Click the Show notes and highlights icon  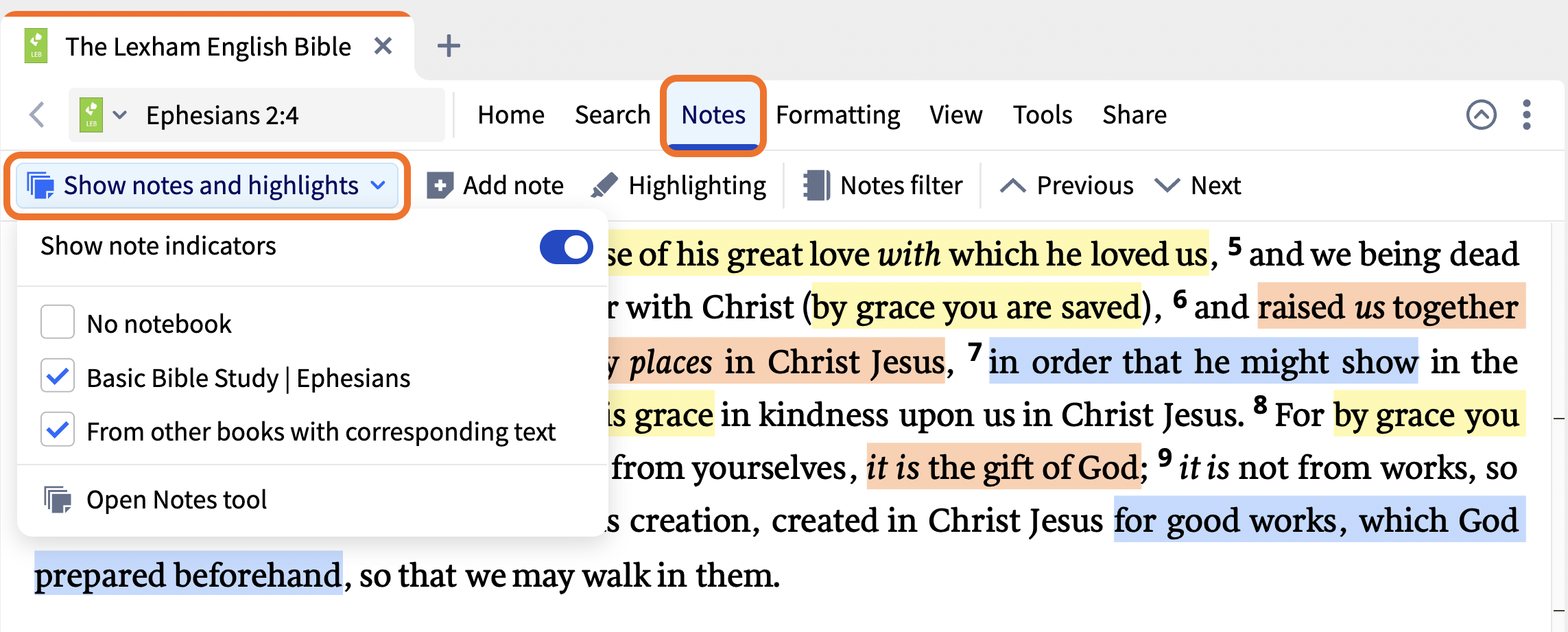pyautogui.click(x=40, y=185)
